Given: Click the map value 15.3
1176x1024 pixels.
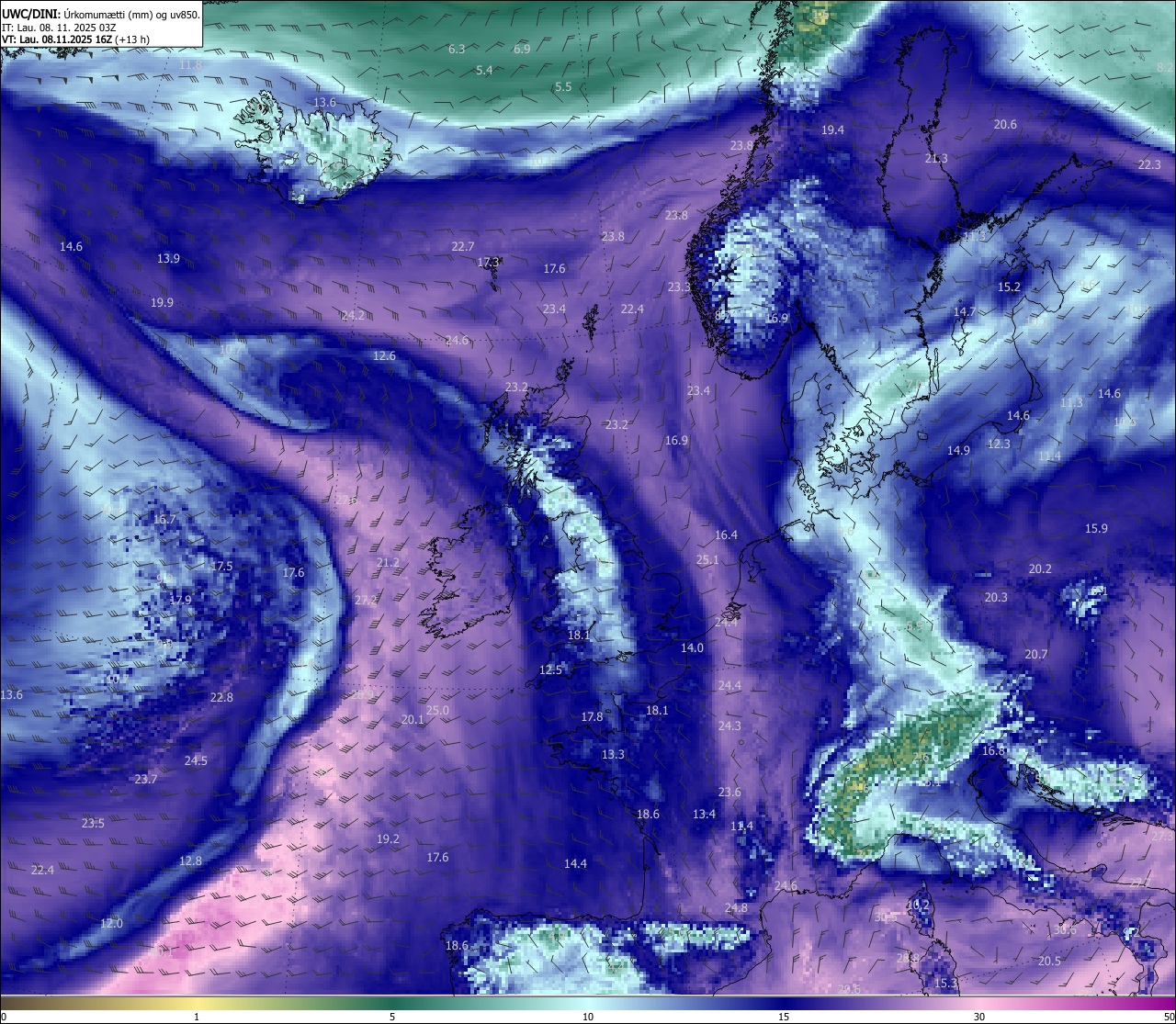Looking at the screenshot, I should (x=945, y=983).
